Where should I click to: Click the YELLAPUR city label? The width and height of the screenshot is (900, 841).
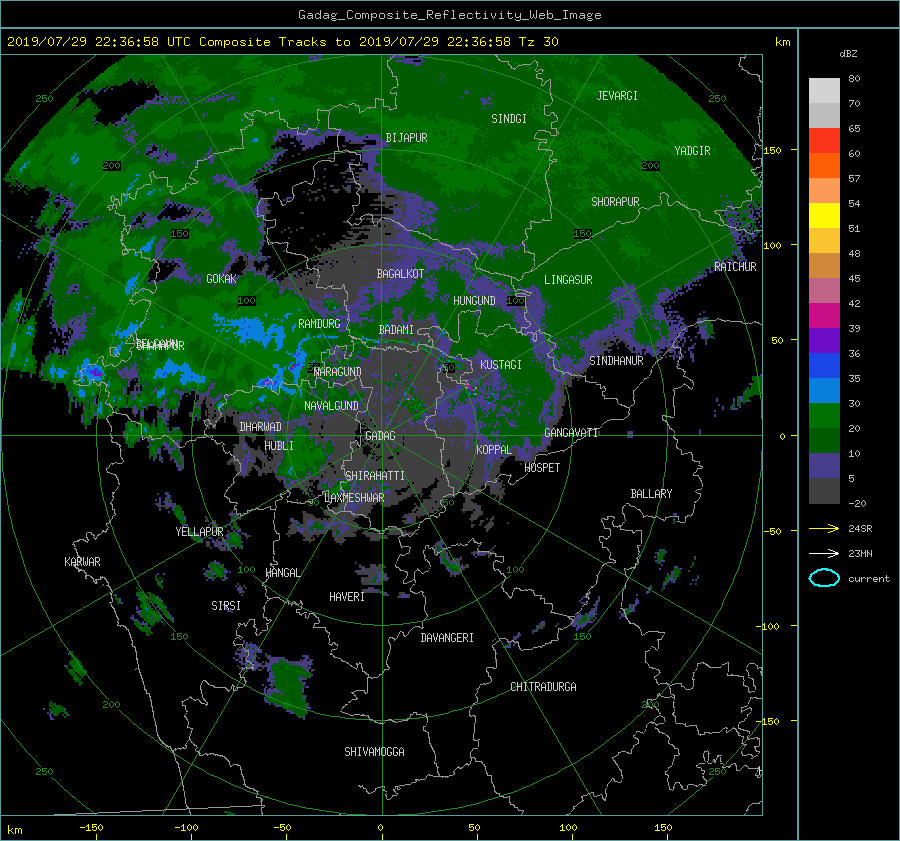point(199,532)
